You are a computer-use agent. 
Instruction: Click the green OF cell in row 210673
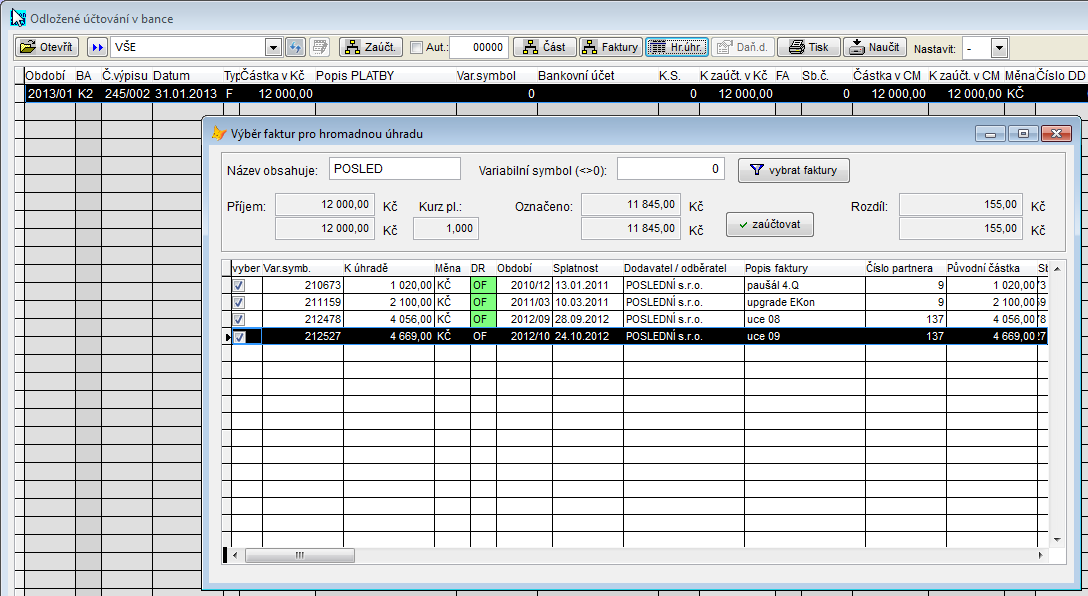pos(483,285)
